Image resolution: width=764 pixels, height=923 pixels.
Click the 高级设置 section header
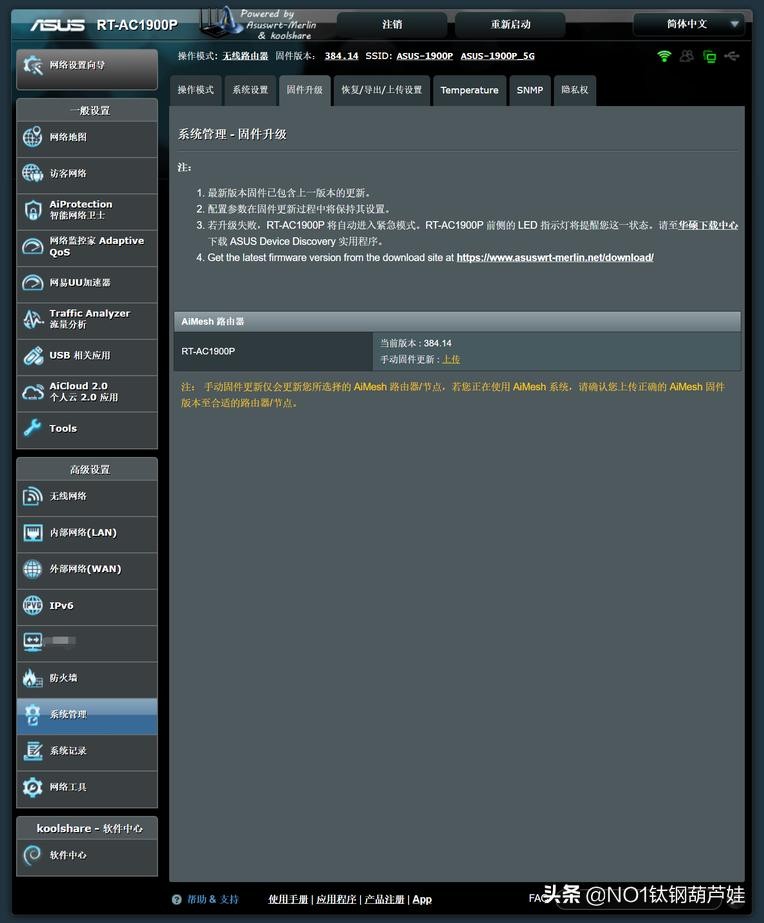coord(87,470)
